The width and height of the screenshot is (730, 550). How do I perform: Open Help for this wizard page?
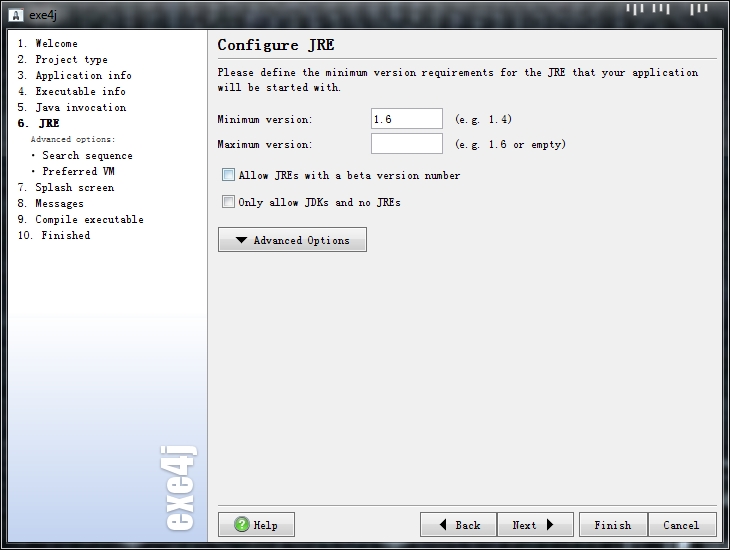click(x=256, y=525)
